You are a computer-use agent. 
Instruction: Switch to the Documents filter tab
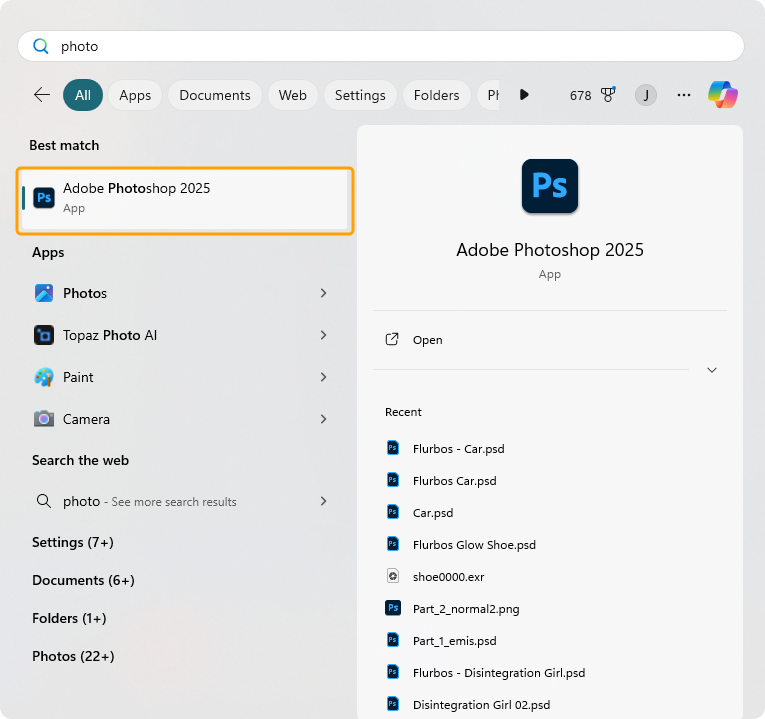(215, 95)
